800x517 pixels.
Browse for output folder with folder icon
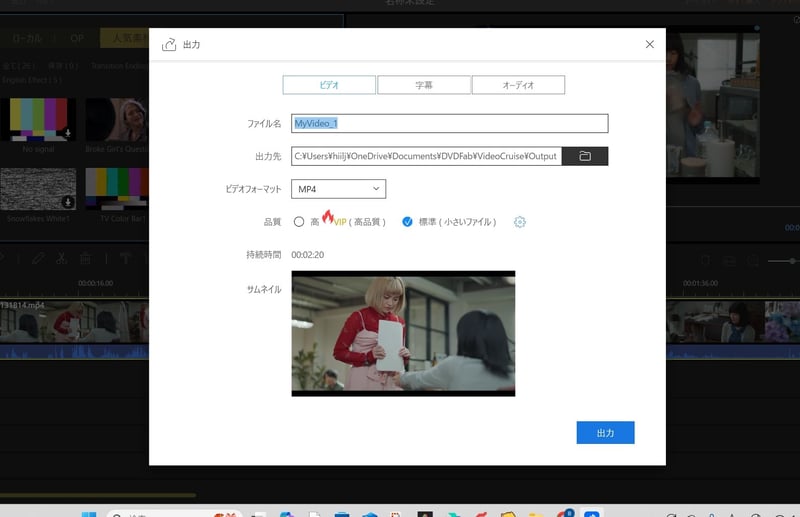(x=585, y=156)
